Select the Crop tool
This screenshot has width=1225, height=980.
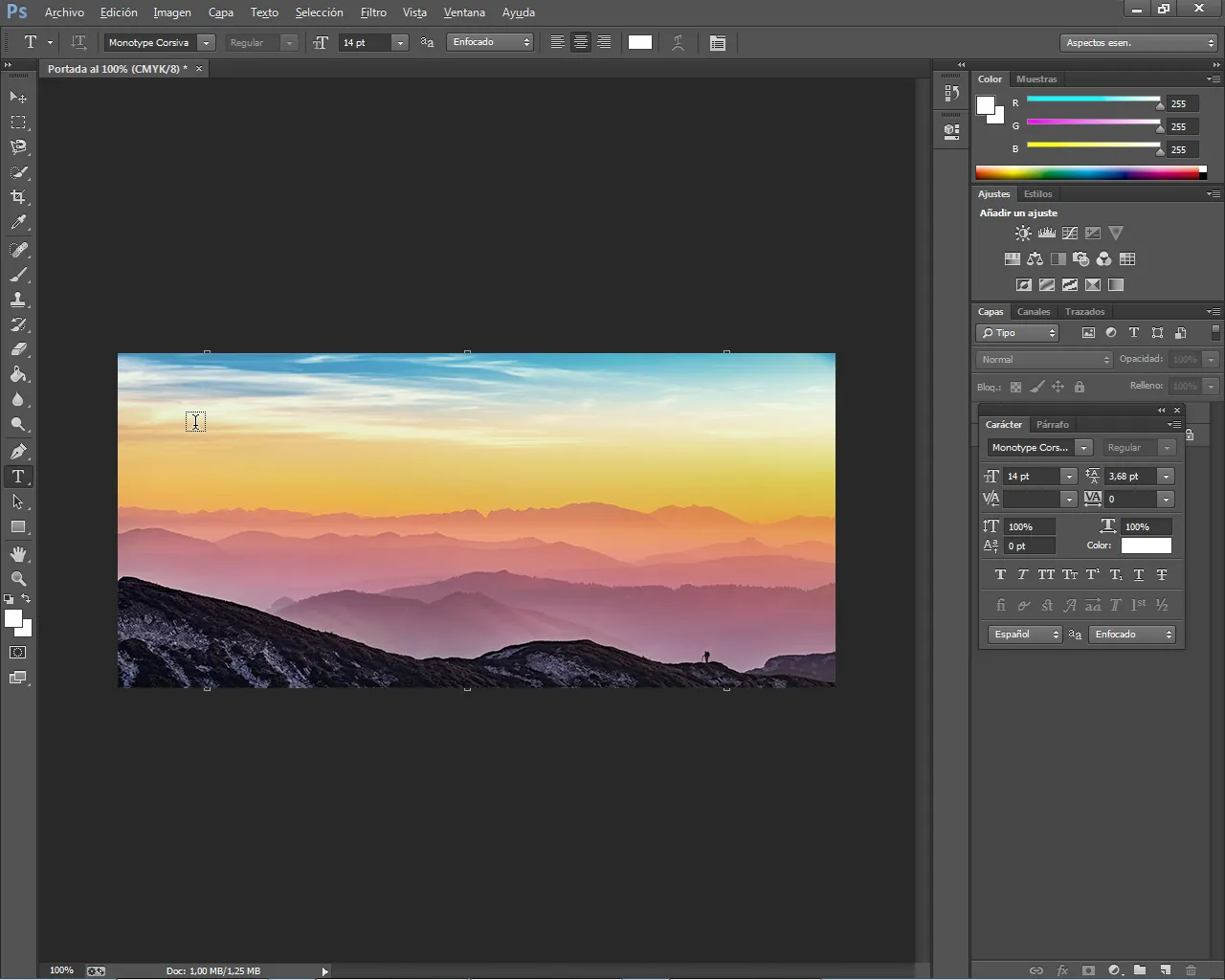coord(18,197)
